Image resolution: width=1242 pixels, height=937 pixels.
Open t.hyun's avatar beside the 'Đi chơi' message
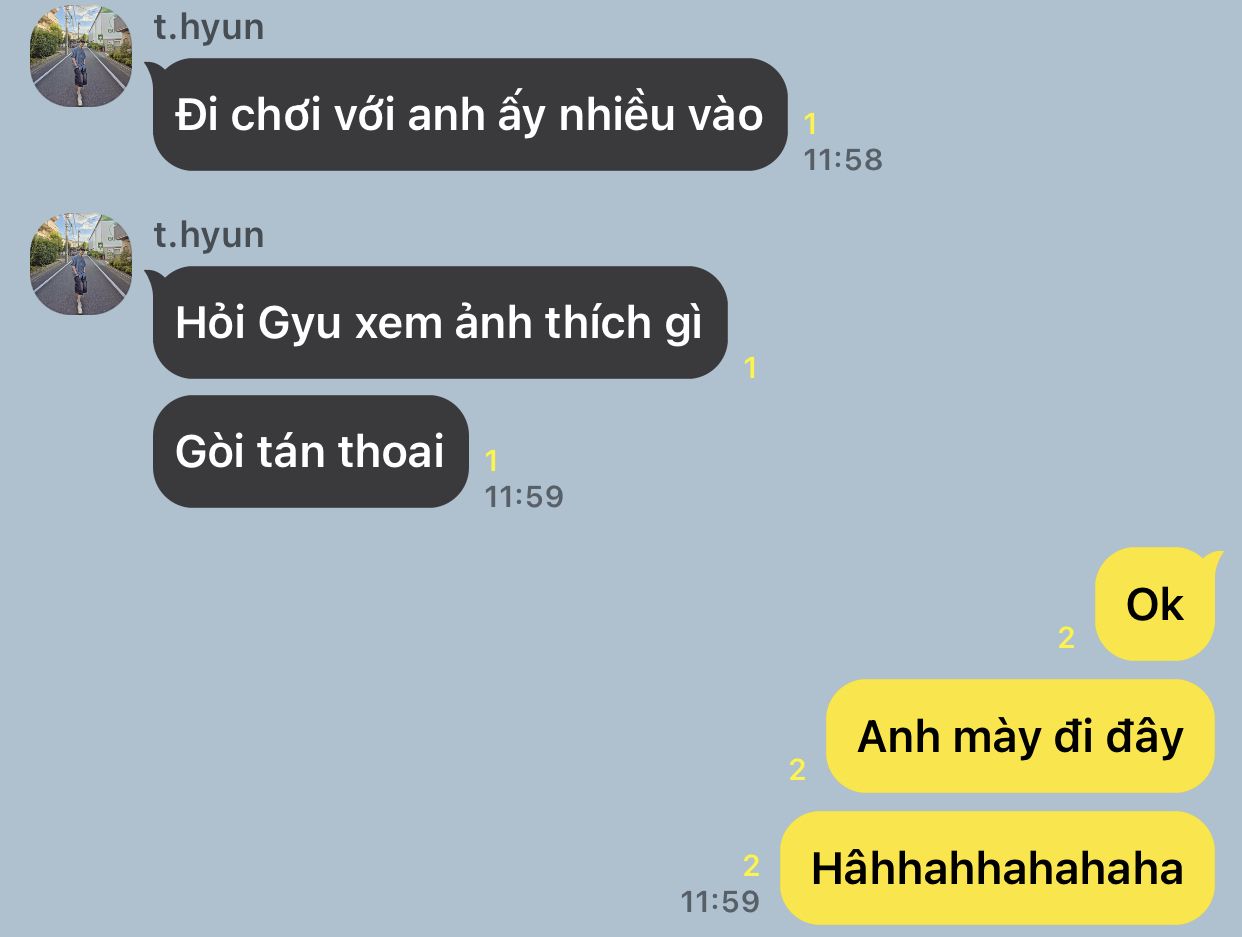tap(81, 56)
